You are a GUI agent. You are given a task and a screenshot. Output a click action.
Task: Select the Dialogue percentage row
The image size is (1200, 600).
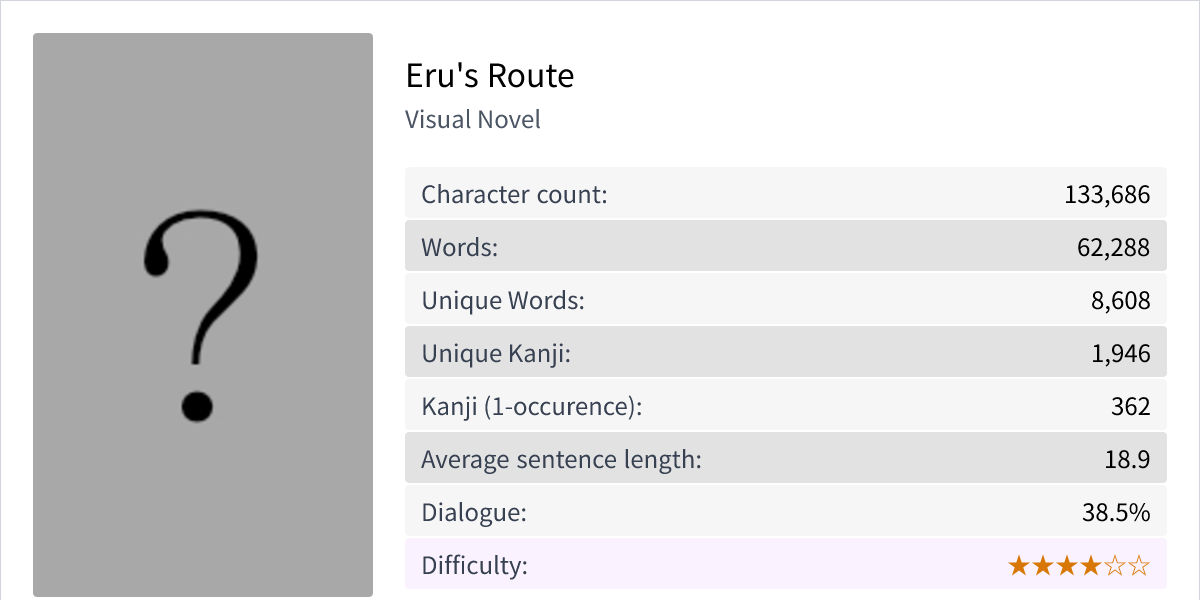pos(785,512)
